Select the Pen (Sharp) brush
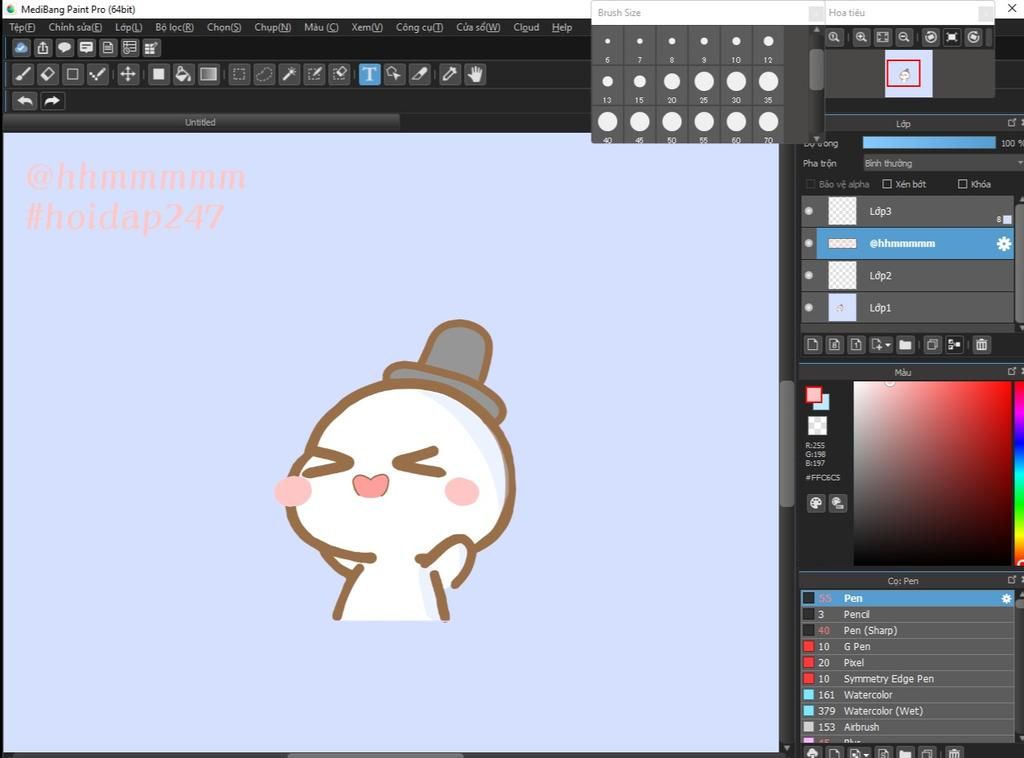The width and height of the screenshot is (1024, 758). pos(907,631)
